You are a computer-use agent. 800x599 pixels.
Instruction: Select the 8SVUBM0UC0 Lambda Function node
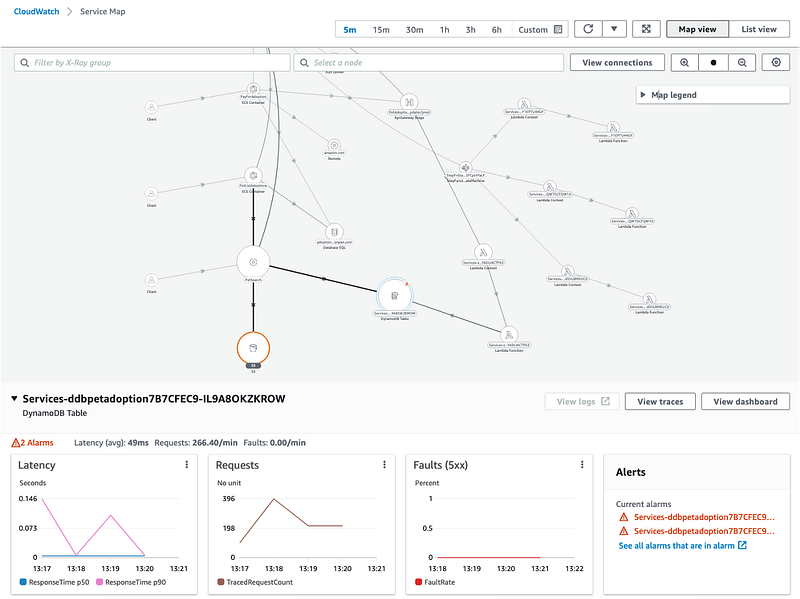click(x=649, y=300)
